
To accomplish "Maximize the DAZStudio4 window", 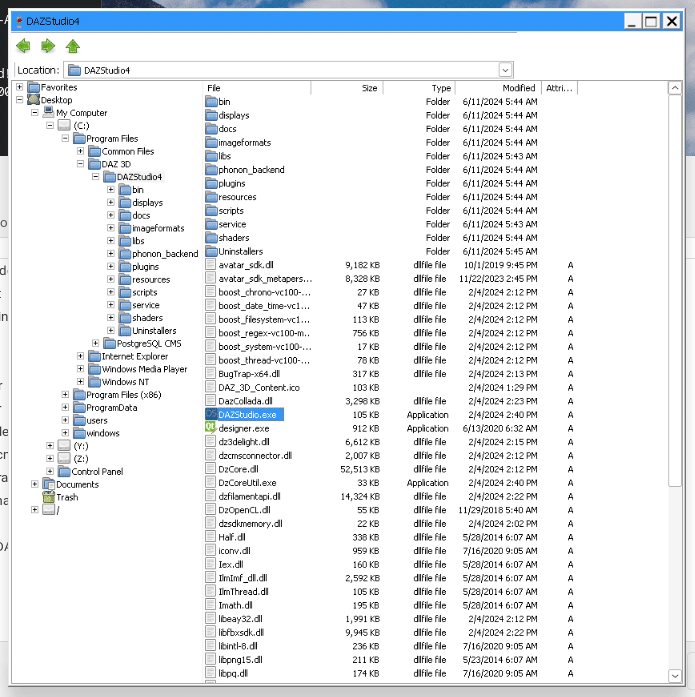I will point(651,21).
